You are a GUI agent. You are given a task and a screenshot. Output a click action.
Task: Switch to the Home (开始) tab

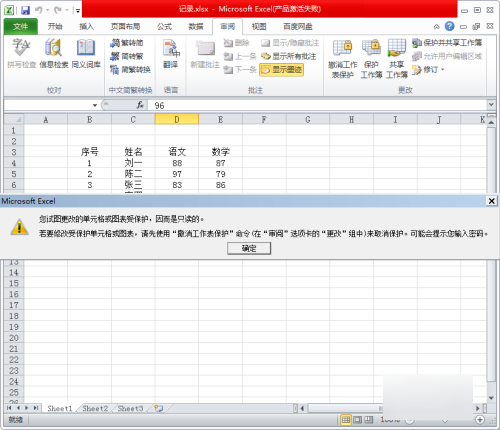coord(55,26)
